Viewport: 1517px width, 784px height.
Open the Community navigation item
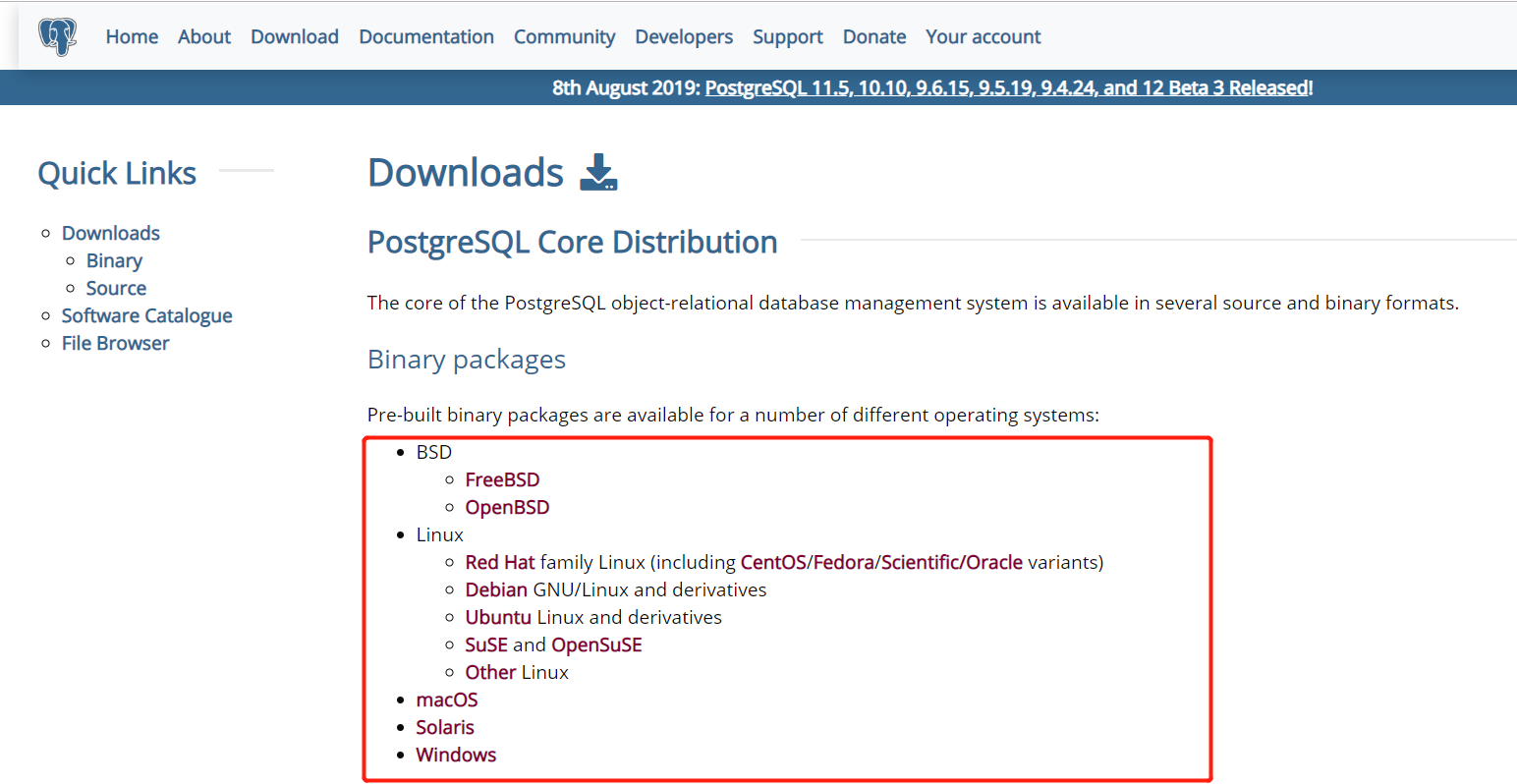tap(564, 37)
